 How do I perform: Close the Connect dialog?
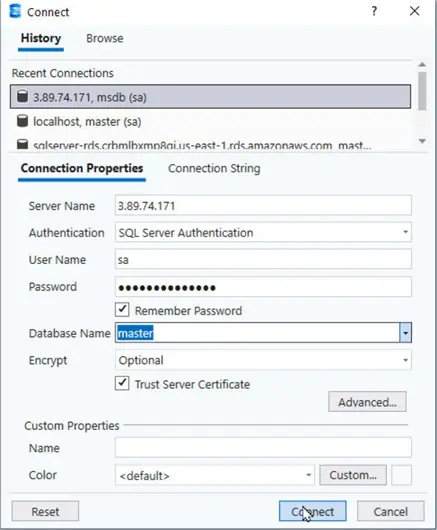(x=414, y=11)
